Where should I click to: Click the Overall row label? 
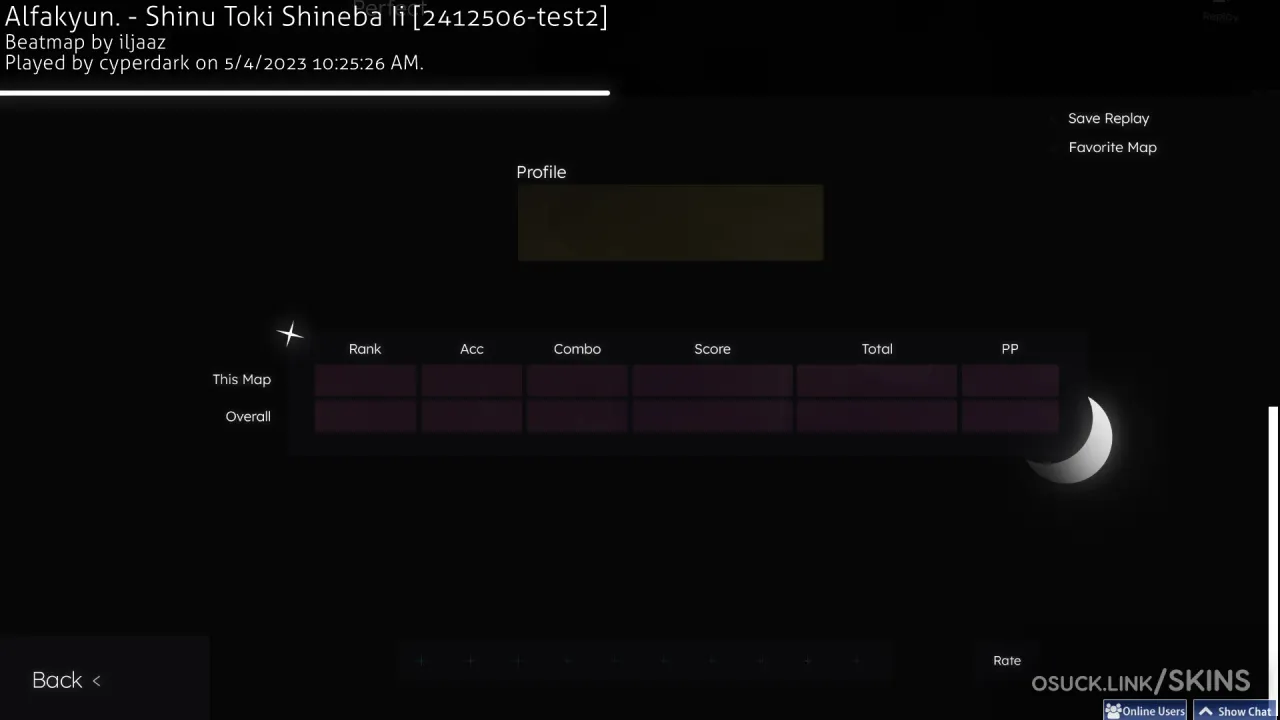coord(248,416)
